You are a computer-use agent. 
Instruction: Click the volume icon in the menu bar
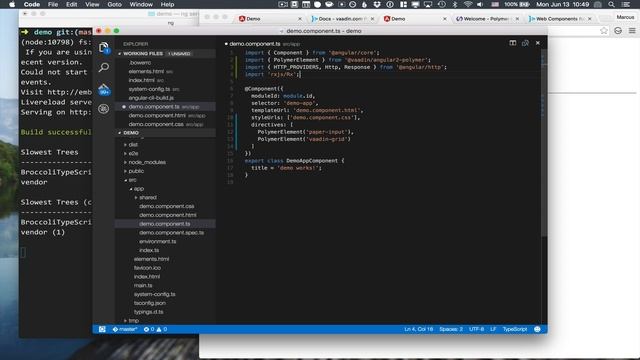[x=480, y=4]
